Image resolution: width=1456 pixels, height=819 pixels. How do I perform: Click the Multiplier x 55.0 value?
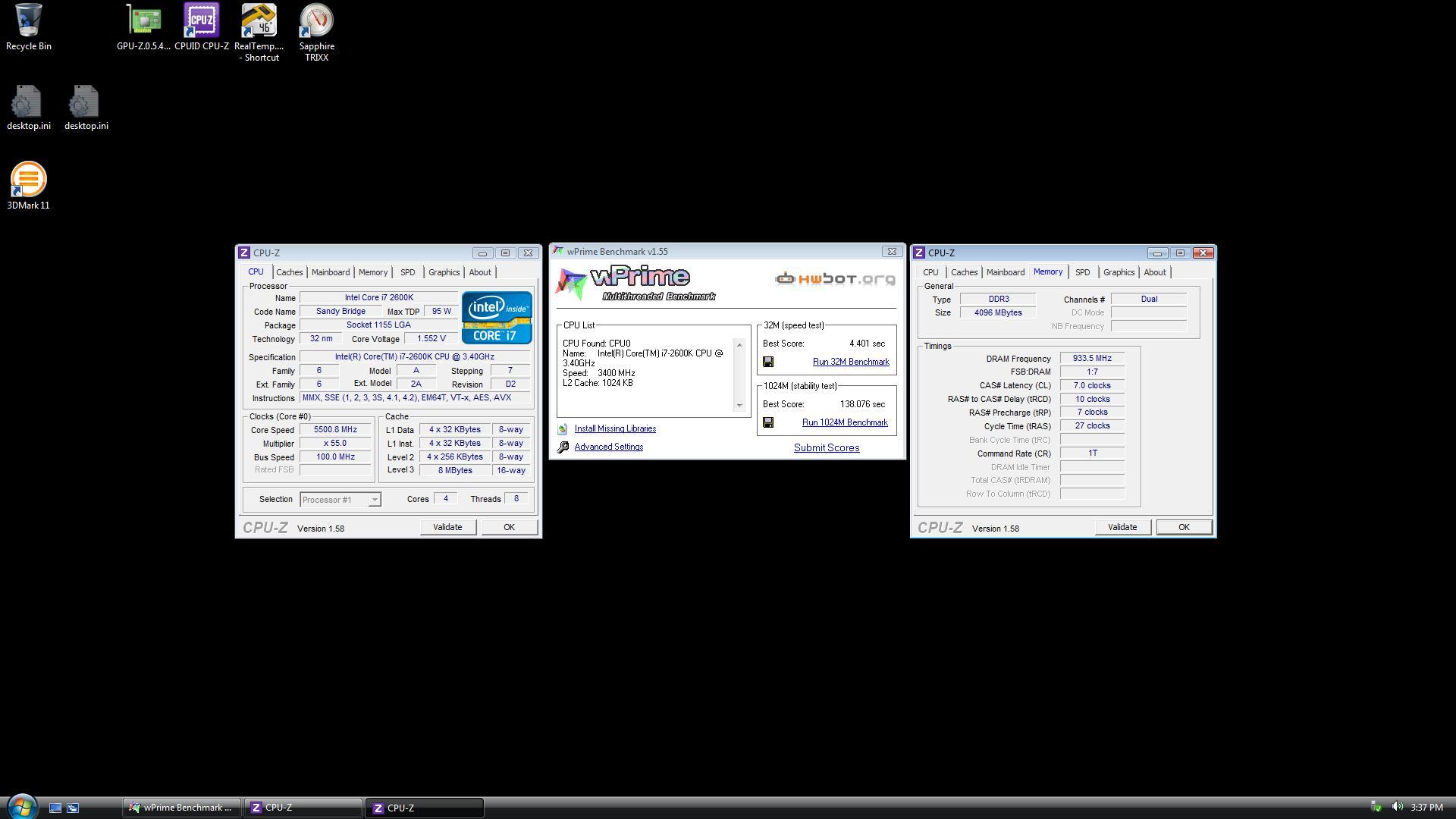(x=335, y=444)
